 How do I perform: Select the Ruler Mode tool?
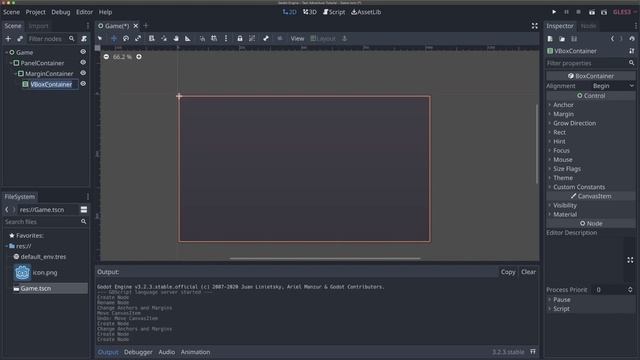[188, 38]
